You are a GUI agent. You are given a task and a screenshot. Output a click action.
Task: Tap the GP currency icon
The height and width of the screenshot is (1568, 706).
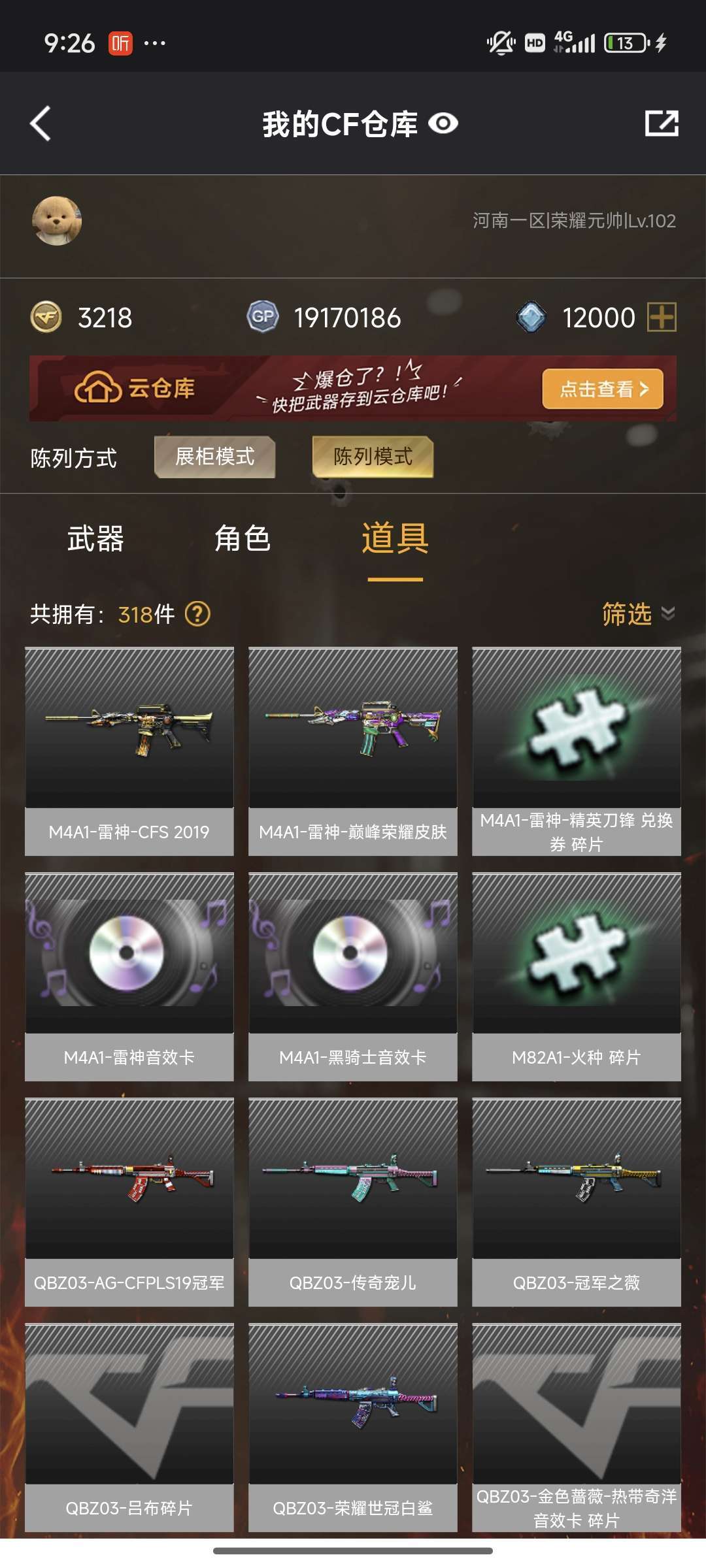263,318
